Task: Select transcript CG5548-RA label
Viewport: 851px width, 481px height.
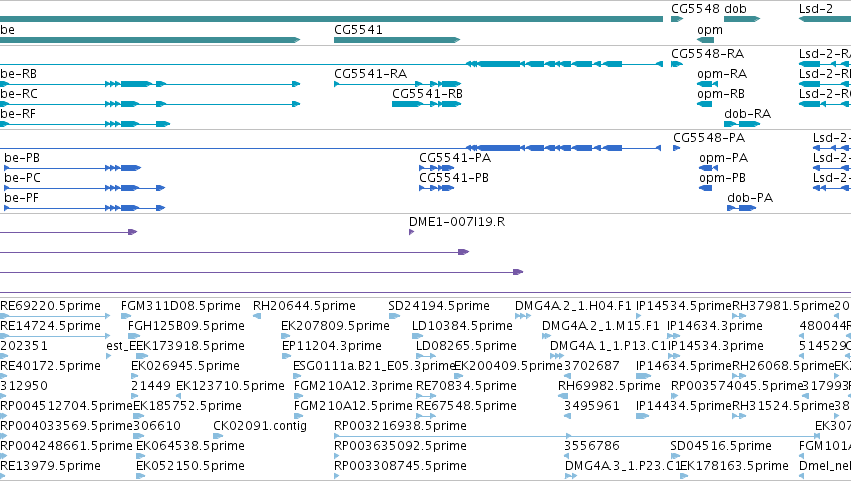Action: coord(708,54)
